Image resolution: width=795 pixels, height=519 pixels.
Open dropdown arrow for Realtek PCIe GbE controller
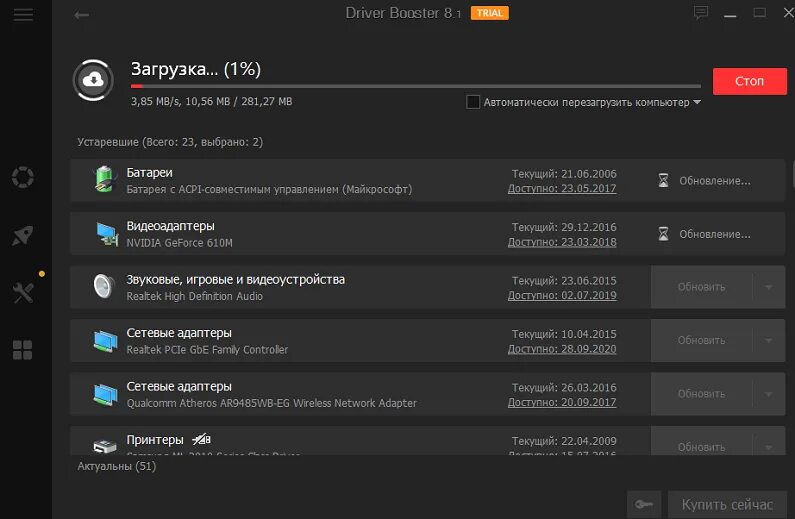pyautogui.click(x=769, y=341)
